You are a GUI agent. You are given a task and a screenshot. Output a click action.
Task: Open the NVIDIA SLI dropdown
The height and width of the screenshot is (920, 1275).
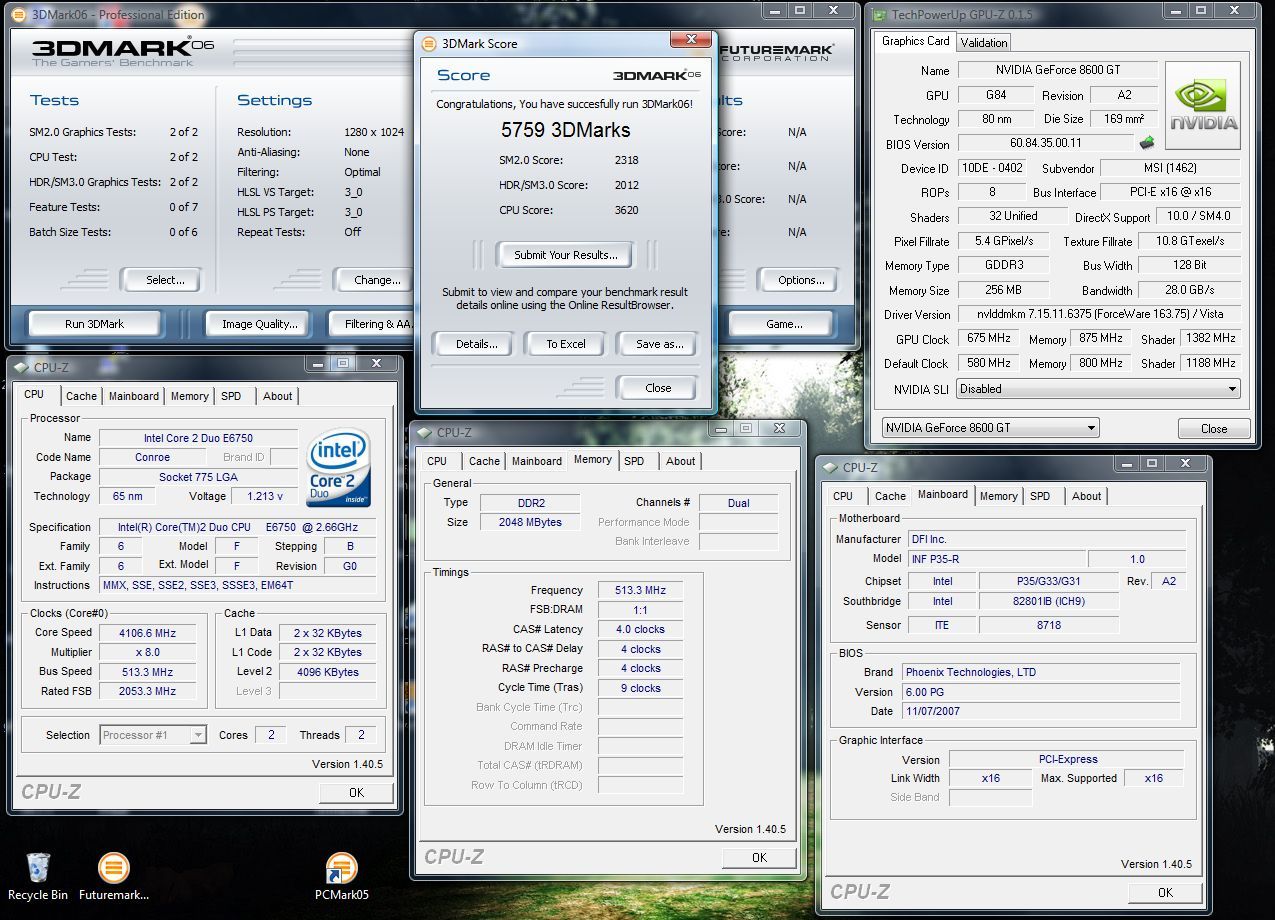click(1098, 389)
